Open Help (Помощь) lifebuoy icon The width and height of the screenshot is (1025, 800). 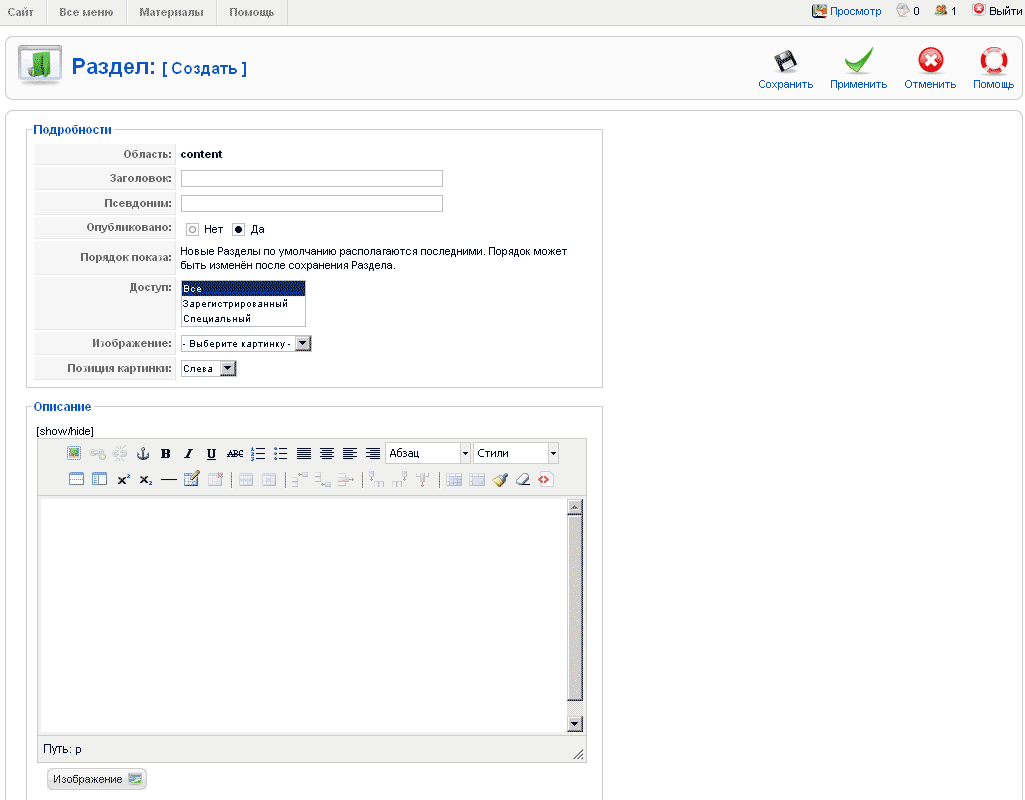(993, 62)
